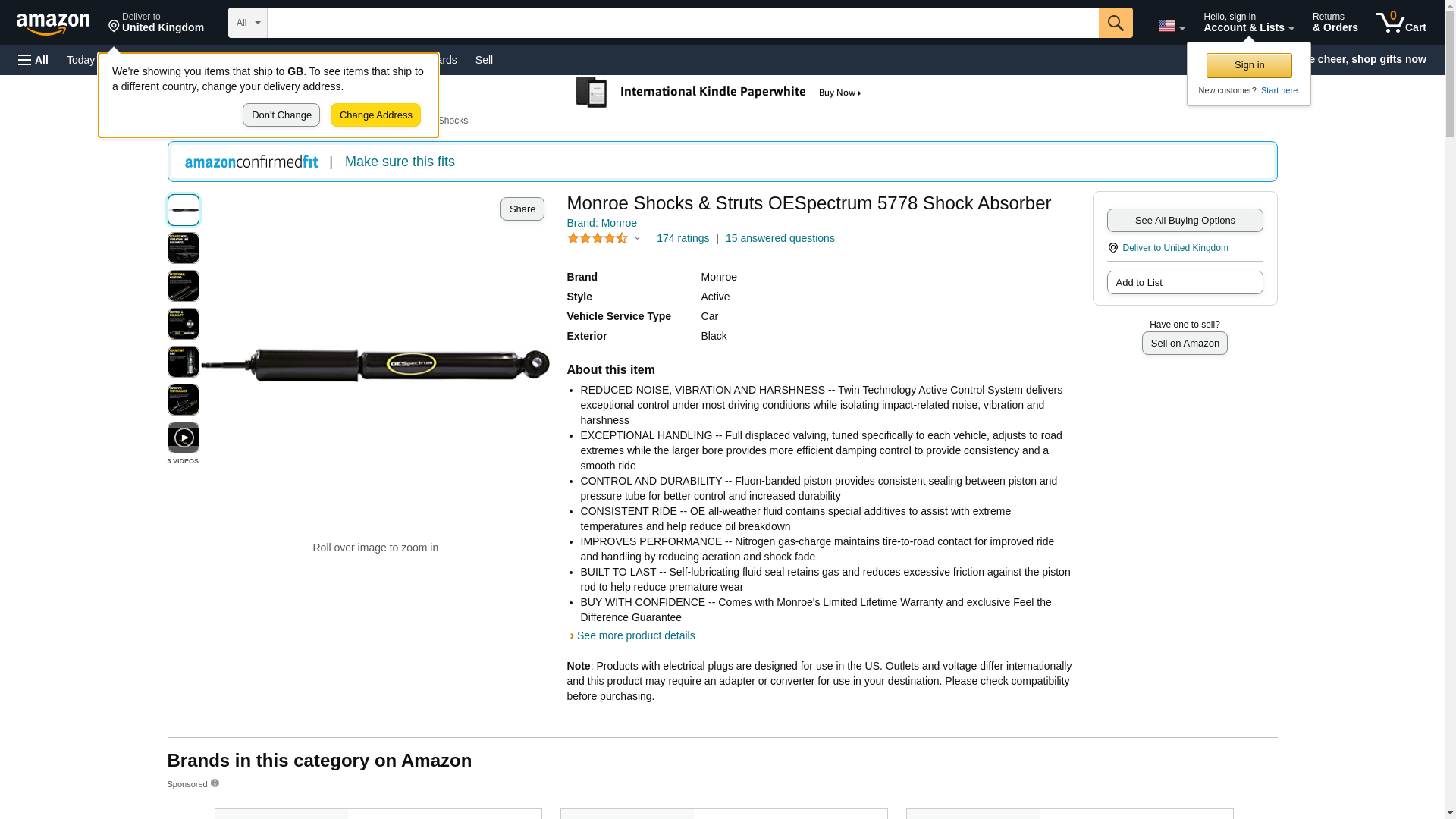Click the See All Buying Options button
1456x819 pixels.
[1185, 220]
